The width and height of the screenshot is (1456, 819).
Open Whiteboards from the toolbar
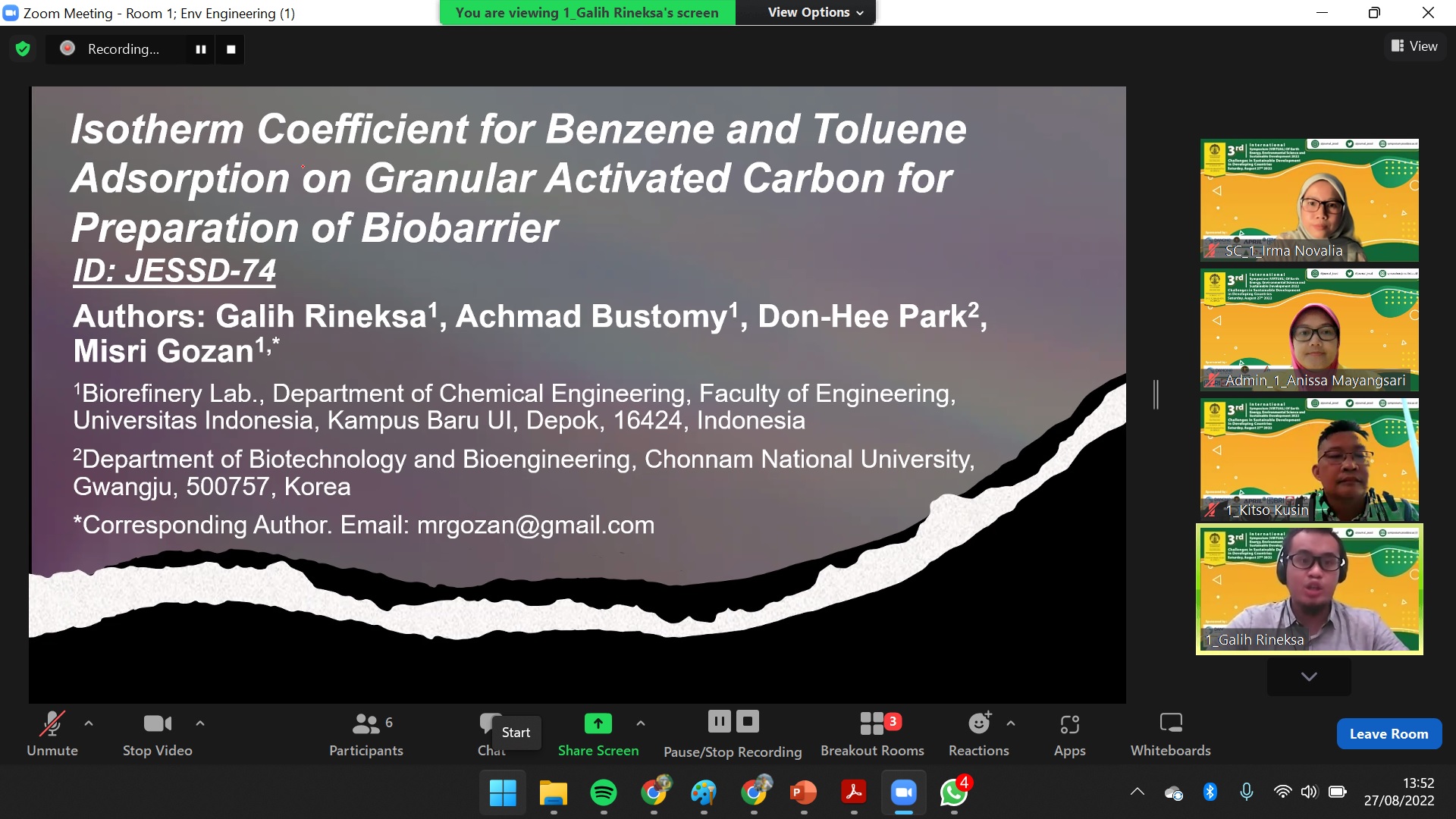[x=1170, y=723]
